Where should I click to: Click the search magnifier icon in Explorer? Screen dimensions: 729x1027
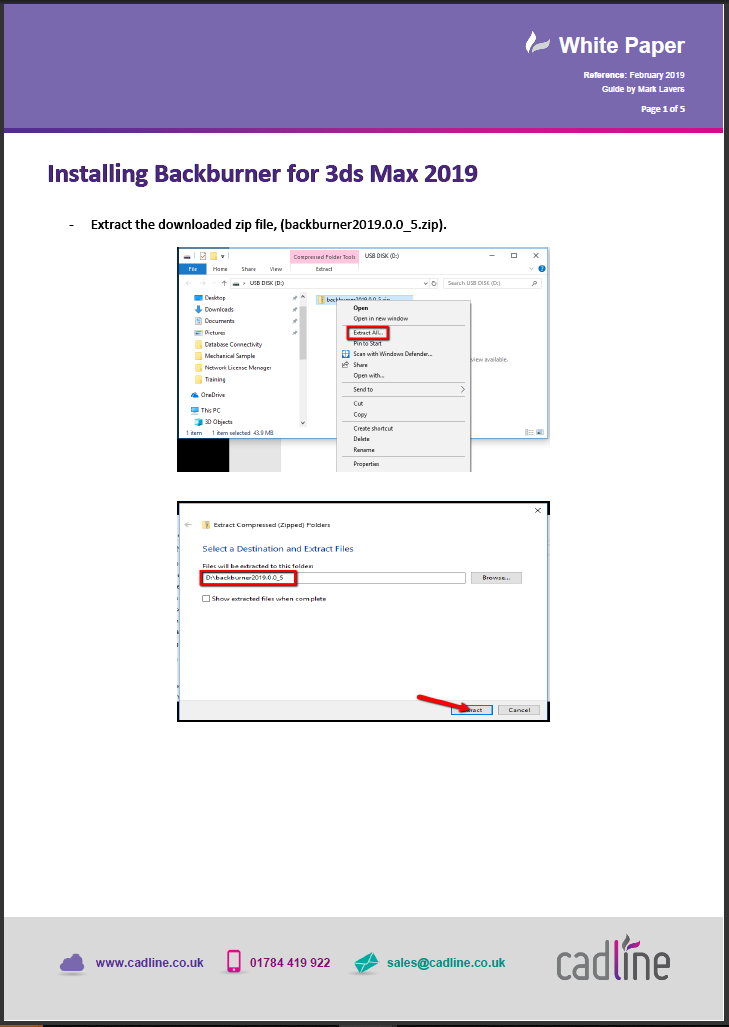pos(534,284)
